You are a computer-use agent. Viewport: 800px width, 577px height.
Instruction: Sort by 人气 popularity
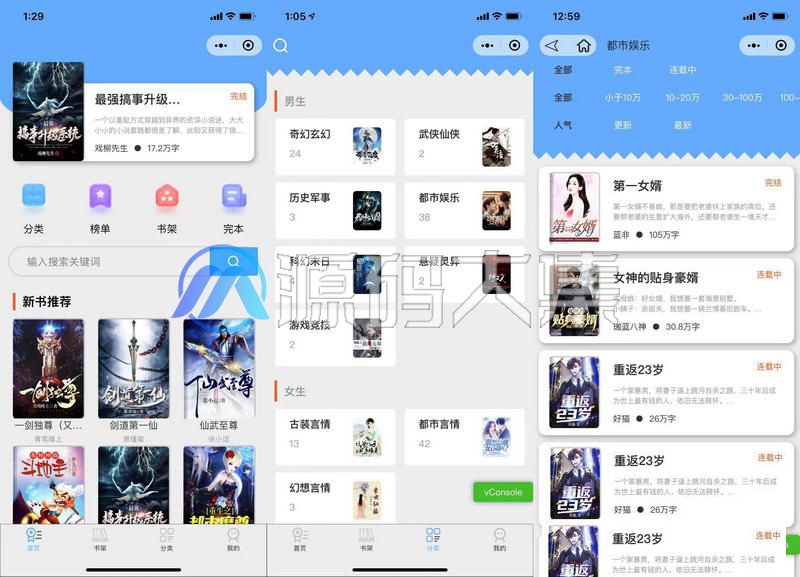tap(563, 125)
